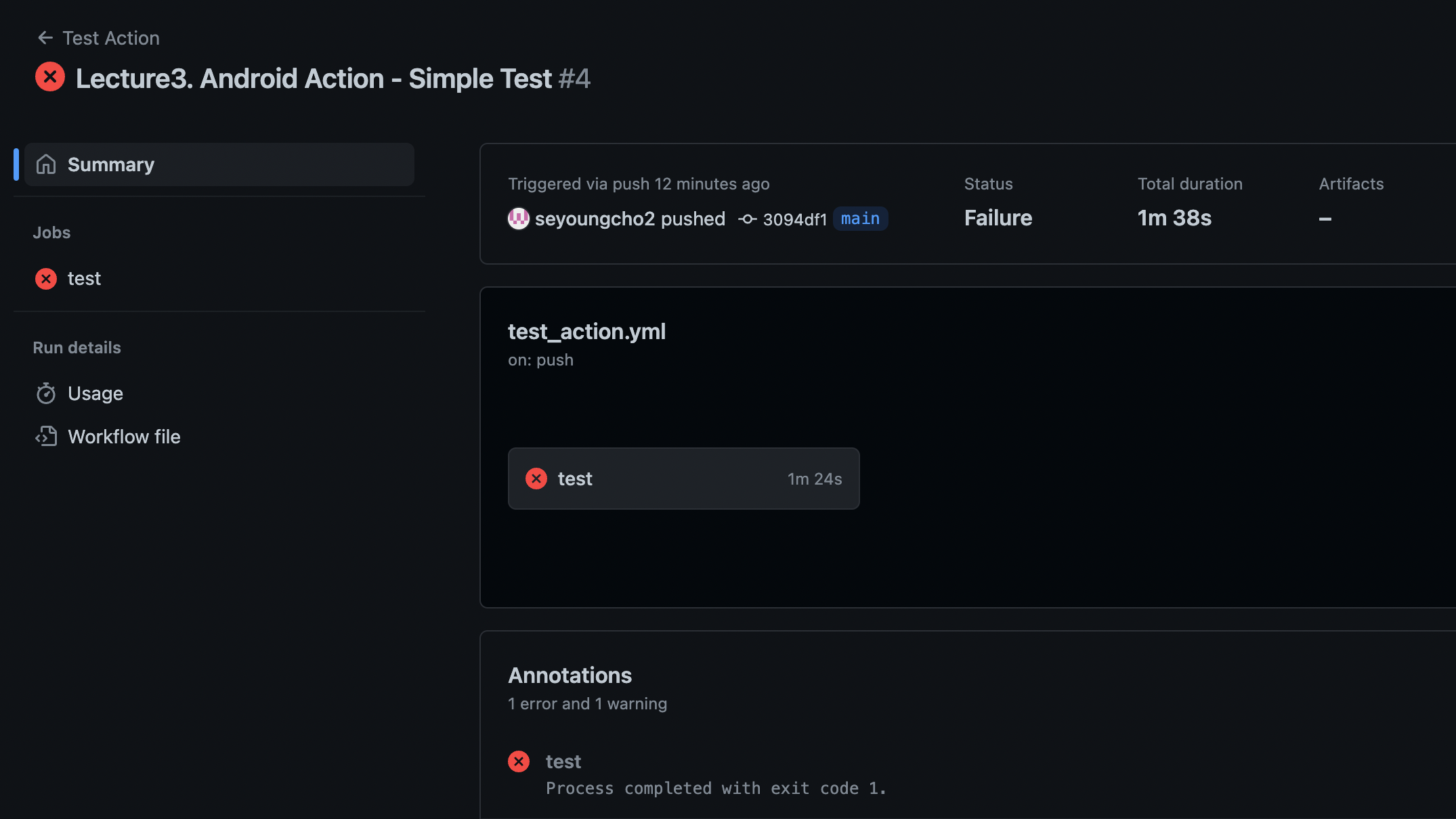Image resolution: width=1456 pixels, height=819 pixels.
Task: Open the test job card showing 1m 24s
Action: point(683,479)
